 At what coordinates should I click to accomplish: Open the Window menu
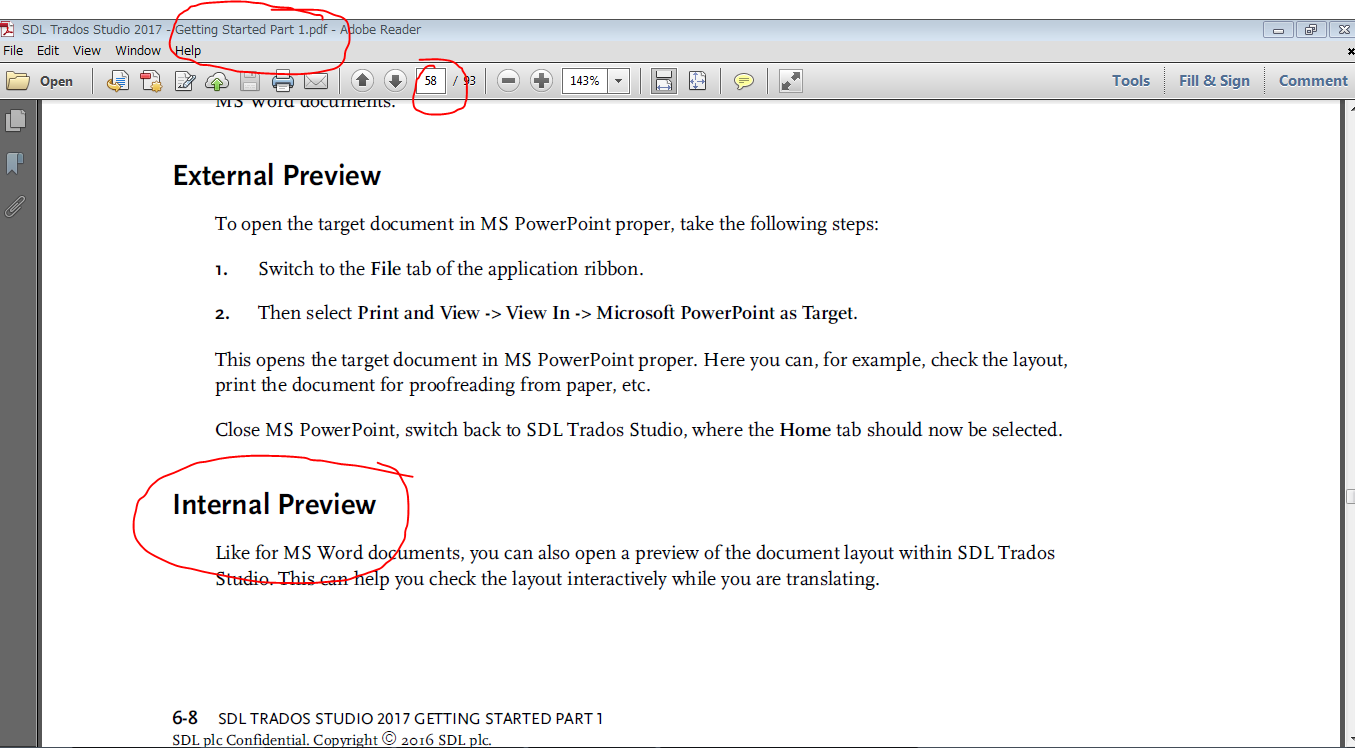click(x=138, y=50)
